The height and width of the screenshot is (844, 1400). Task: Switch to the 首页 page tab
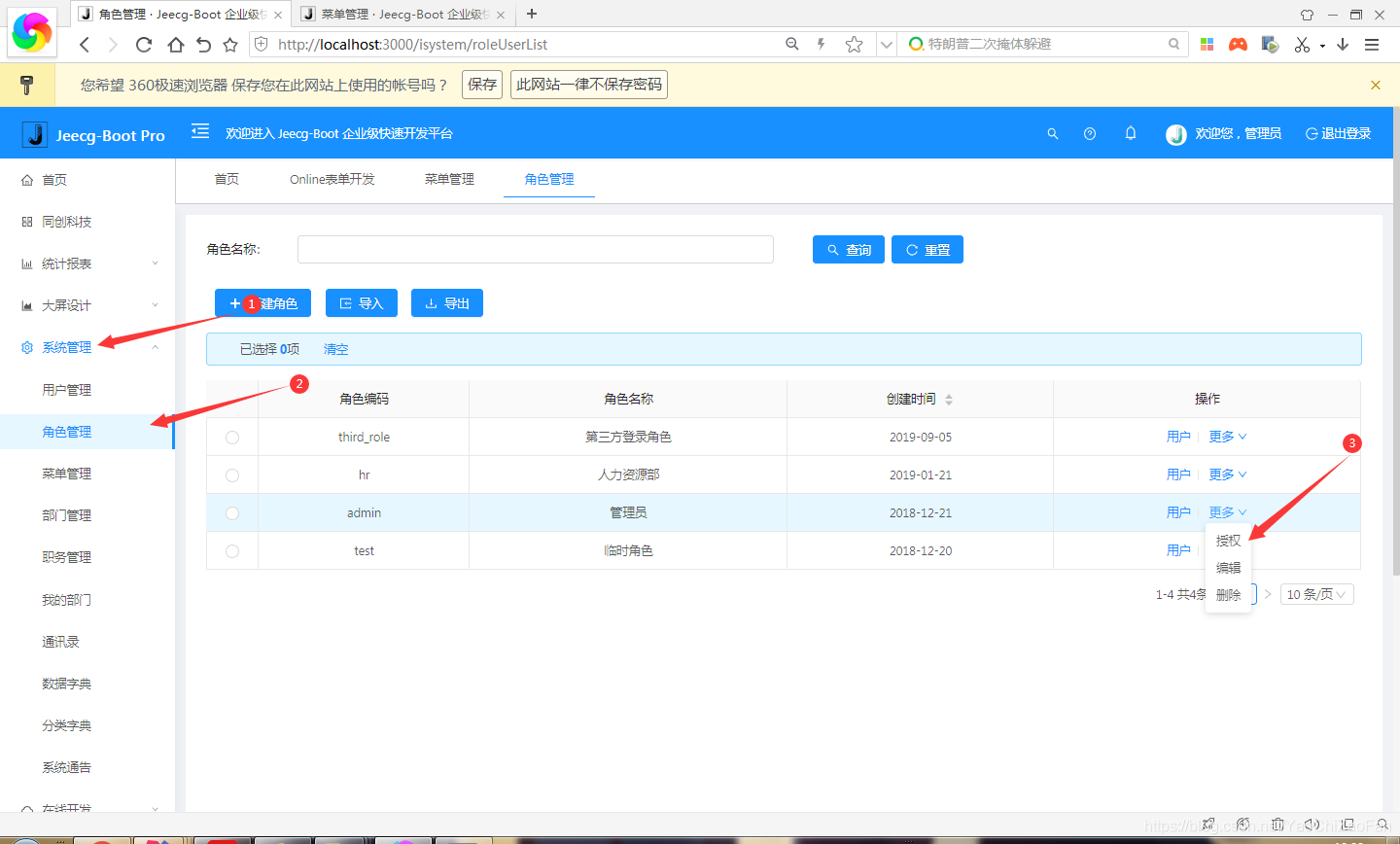pyautogui.click(x=227, y=179)
